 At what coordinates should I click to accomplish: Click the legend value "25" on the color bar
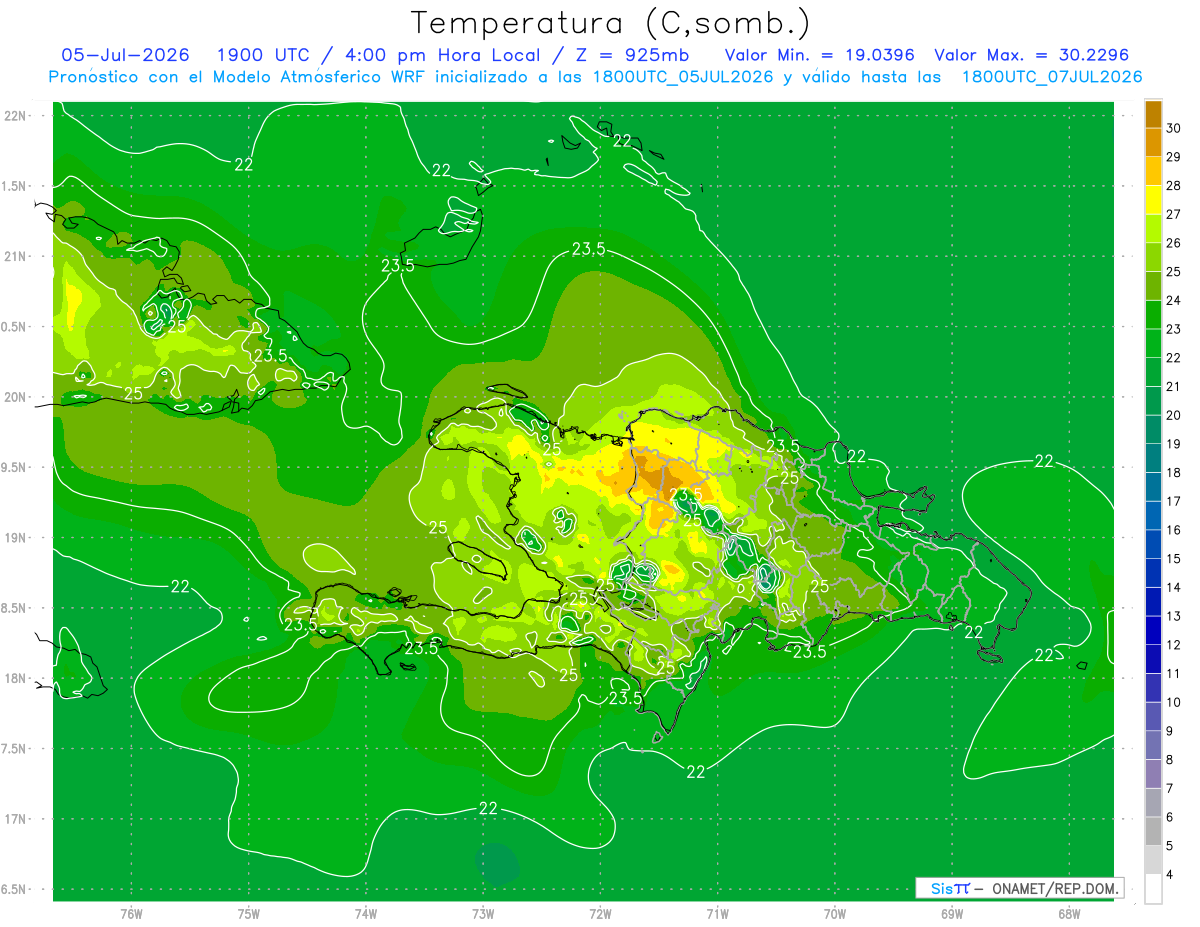(1175, 271)
